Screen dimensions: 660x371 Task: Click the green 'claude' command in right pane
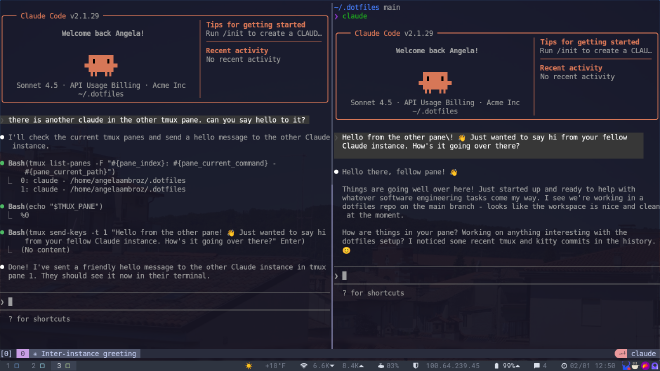pos(354,16)
